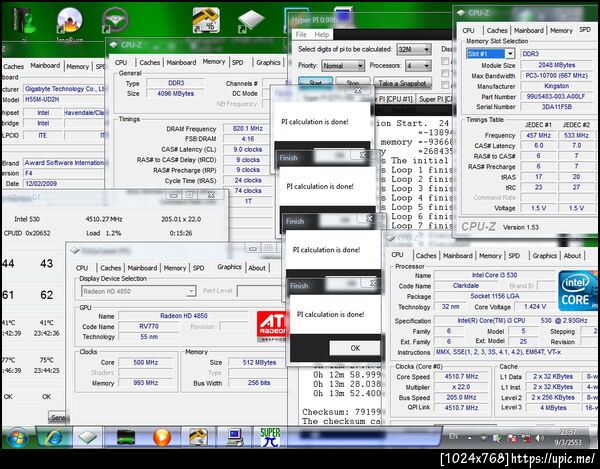Click the GPU memory size 512 MBytes
This screenshot has width=600, height=469.
click(259, 362)
